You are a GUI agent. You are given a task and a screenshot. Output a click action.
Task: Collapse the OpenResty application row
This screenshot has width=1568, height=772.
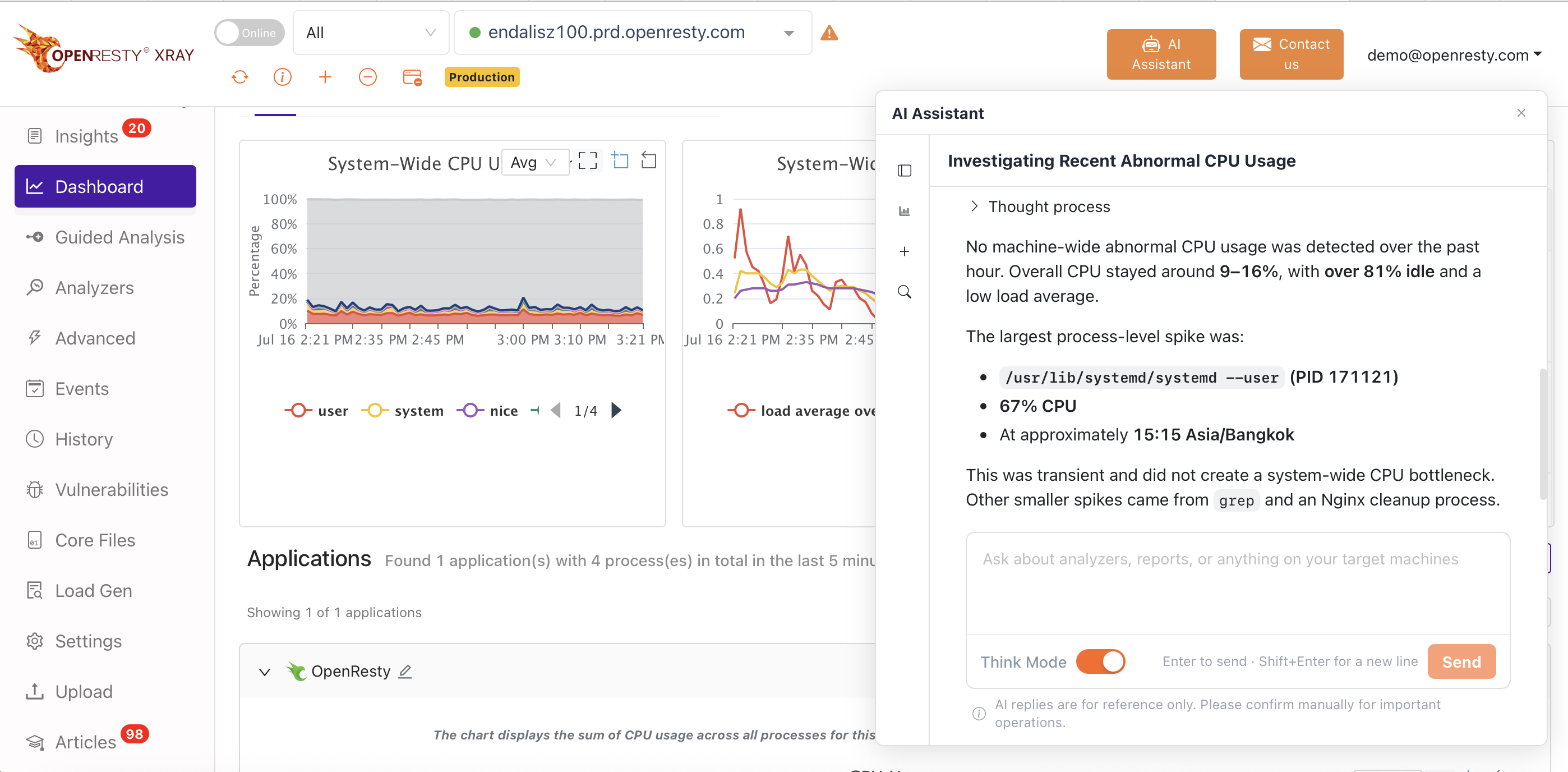[x=264, y=672]
